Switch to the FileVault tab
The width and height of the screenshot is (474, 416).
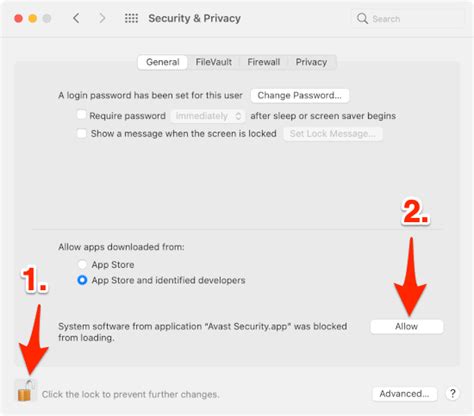coord(213,62)
